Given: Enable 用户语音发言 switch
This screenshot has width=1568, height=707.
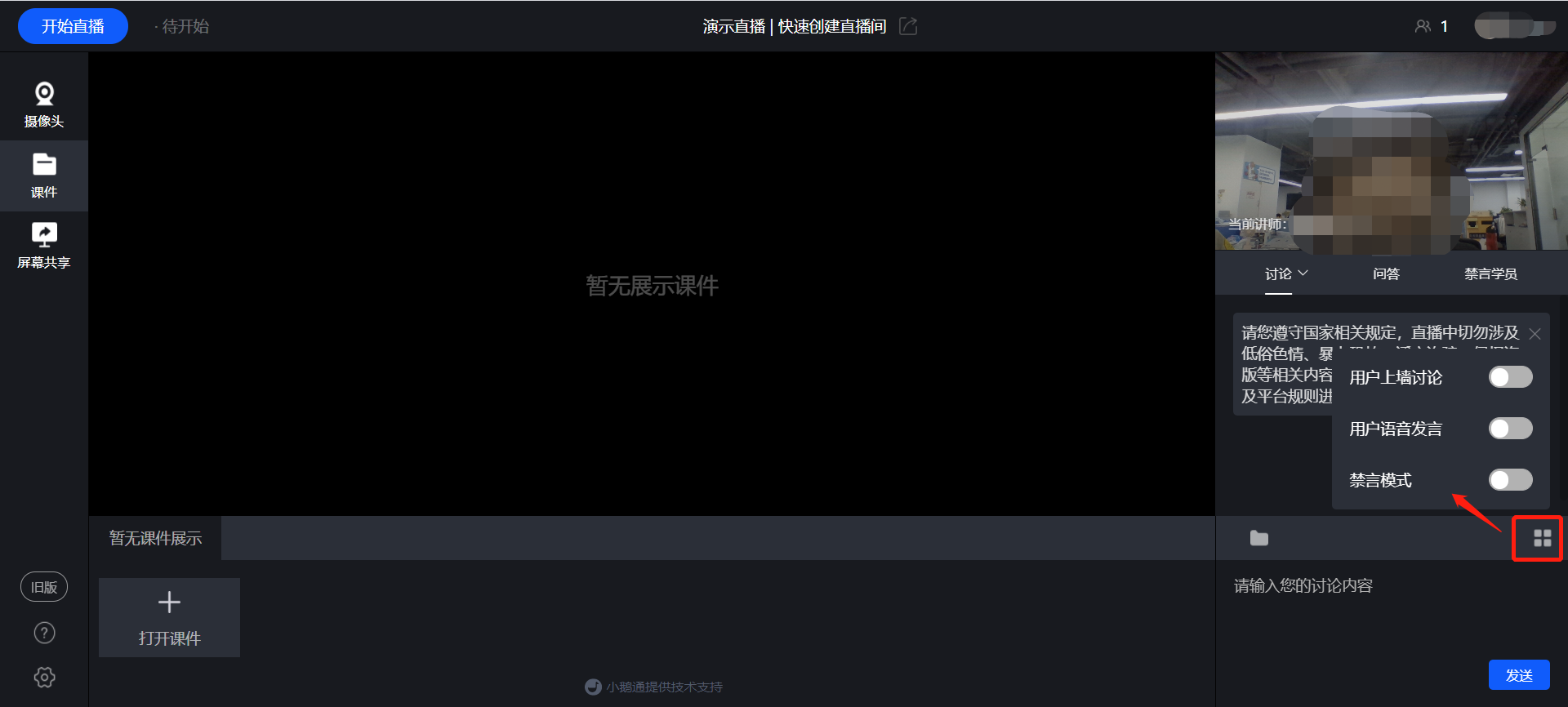Looking at the screenshot, I should click(1510, 428).
